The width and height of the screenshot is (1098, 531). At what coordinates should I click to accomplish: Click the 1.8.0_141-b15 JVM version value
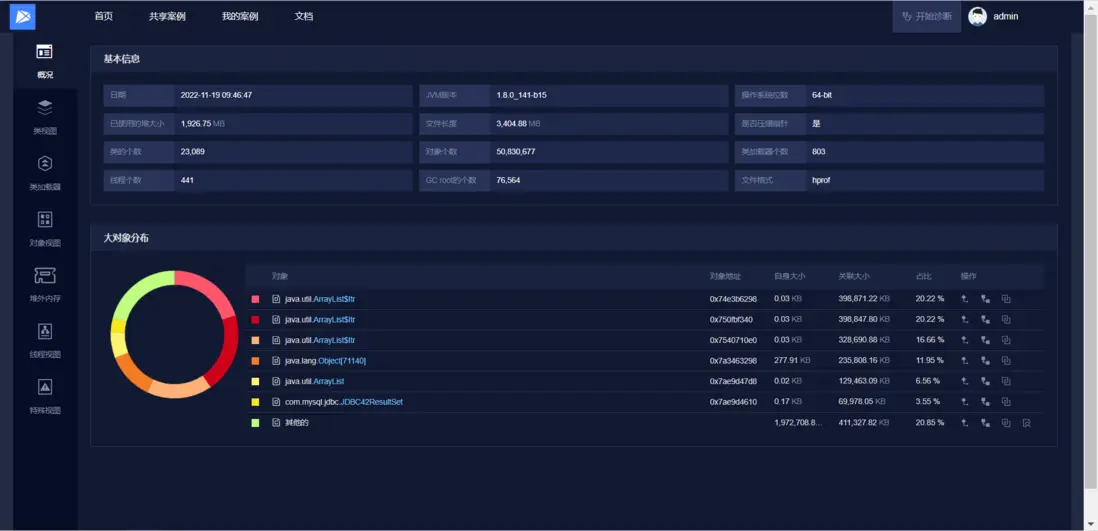point(522,95)
